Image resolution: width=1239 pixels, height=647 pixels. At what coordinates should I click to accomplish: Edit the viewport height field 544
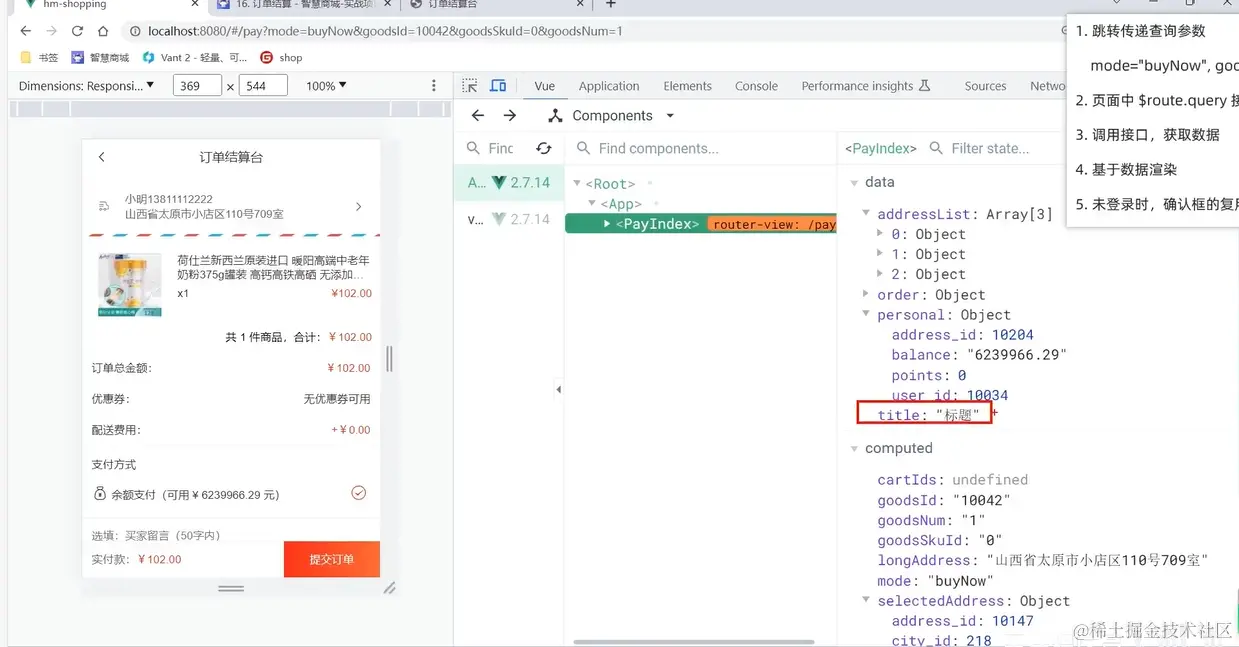[x=264, y=86]
